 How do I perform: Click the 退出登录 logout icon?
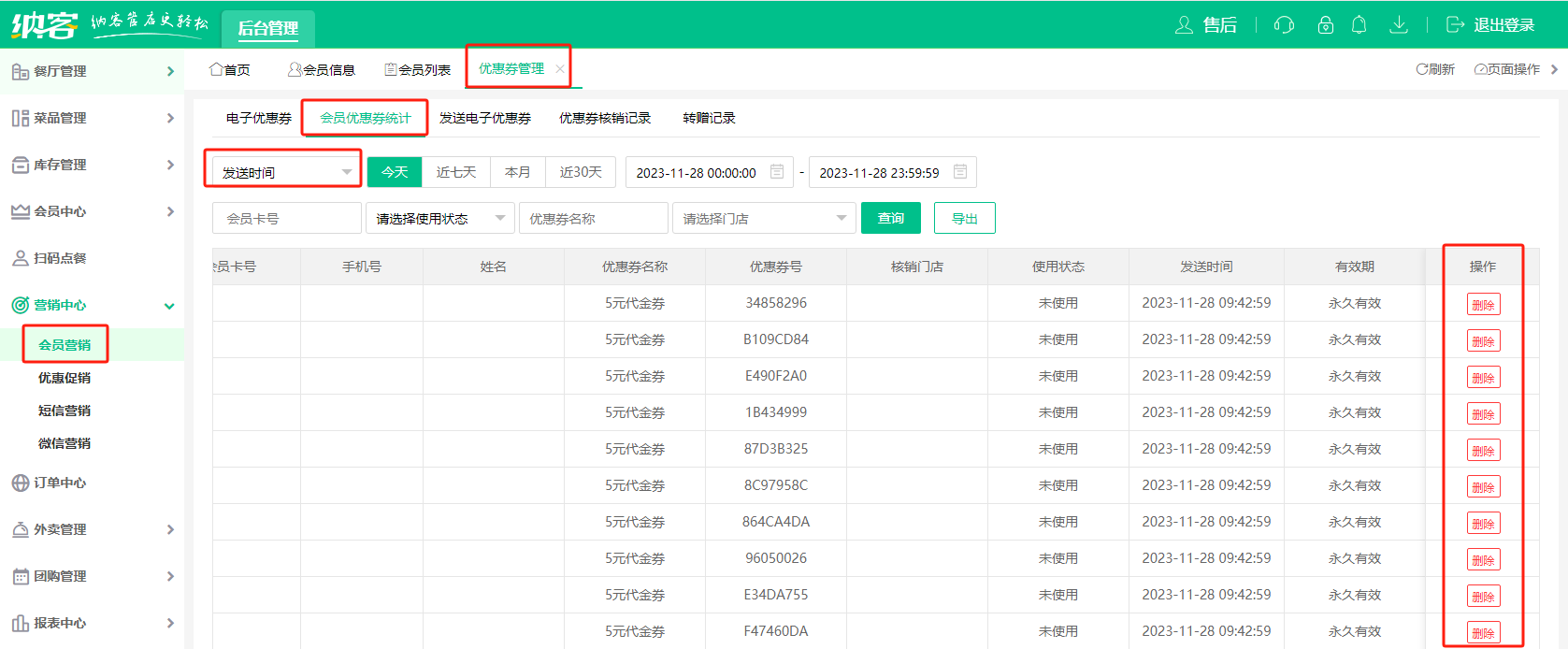pyautogui.click(x=1455, y=25)
